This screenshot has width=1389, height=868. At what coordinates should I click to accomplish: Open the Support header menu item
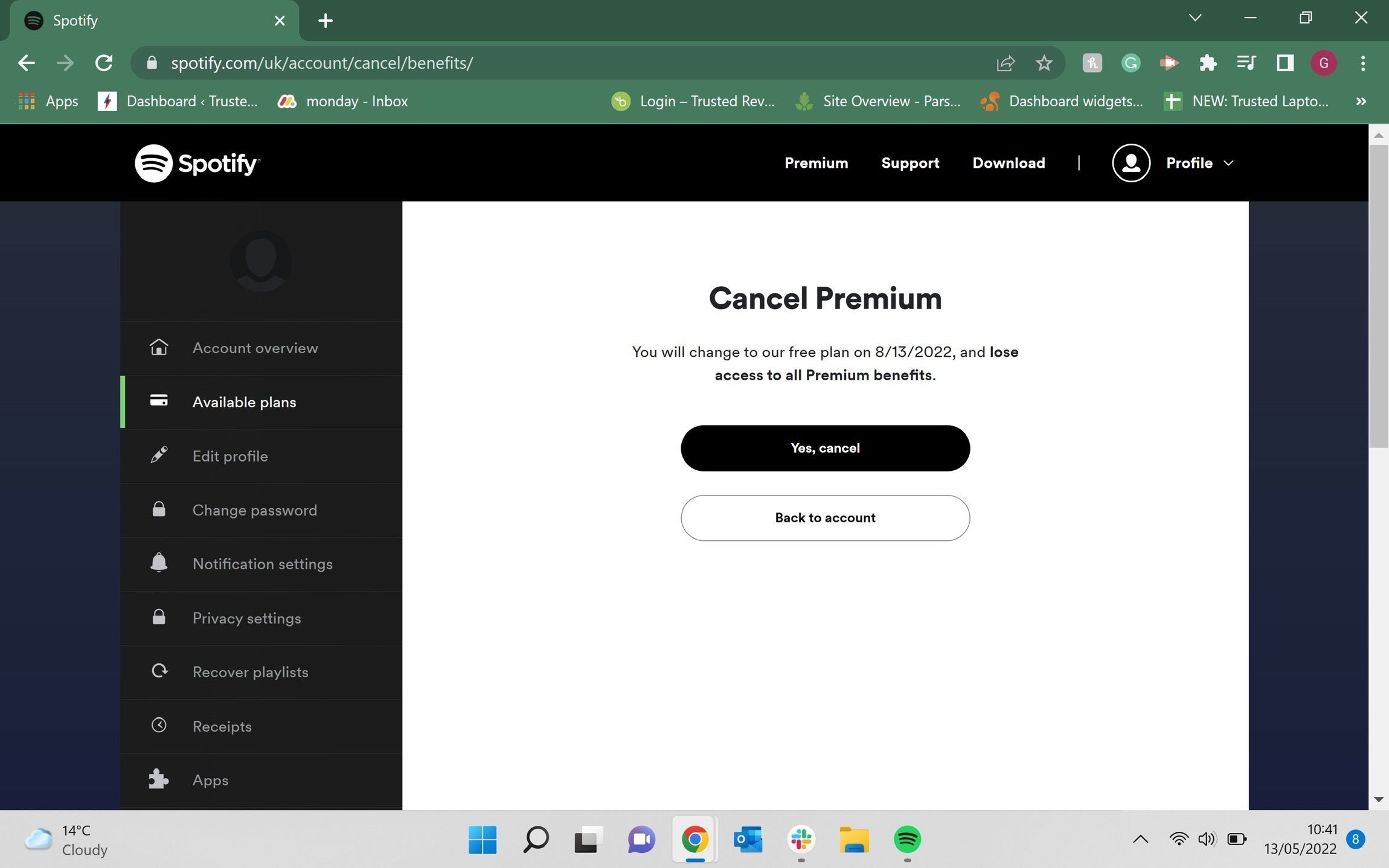click(x=910, y=163)
